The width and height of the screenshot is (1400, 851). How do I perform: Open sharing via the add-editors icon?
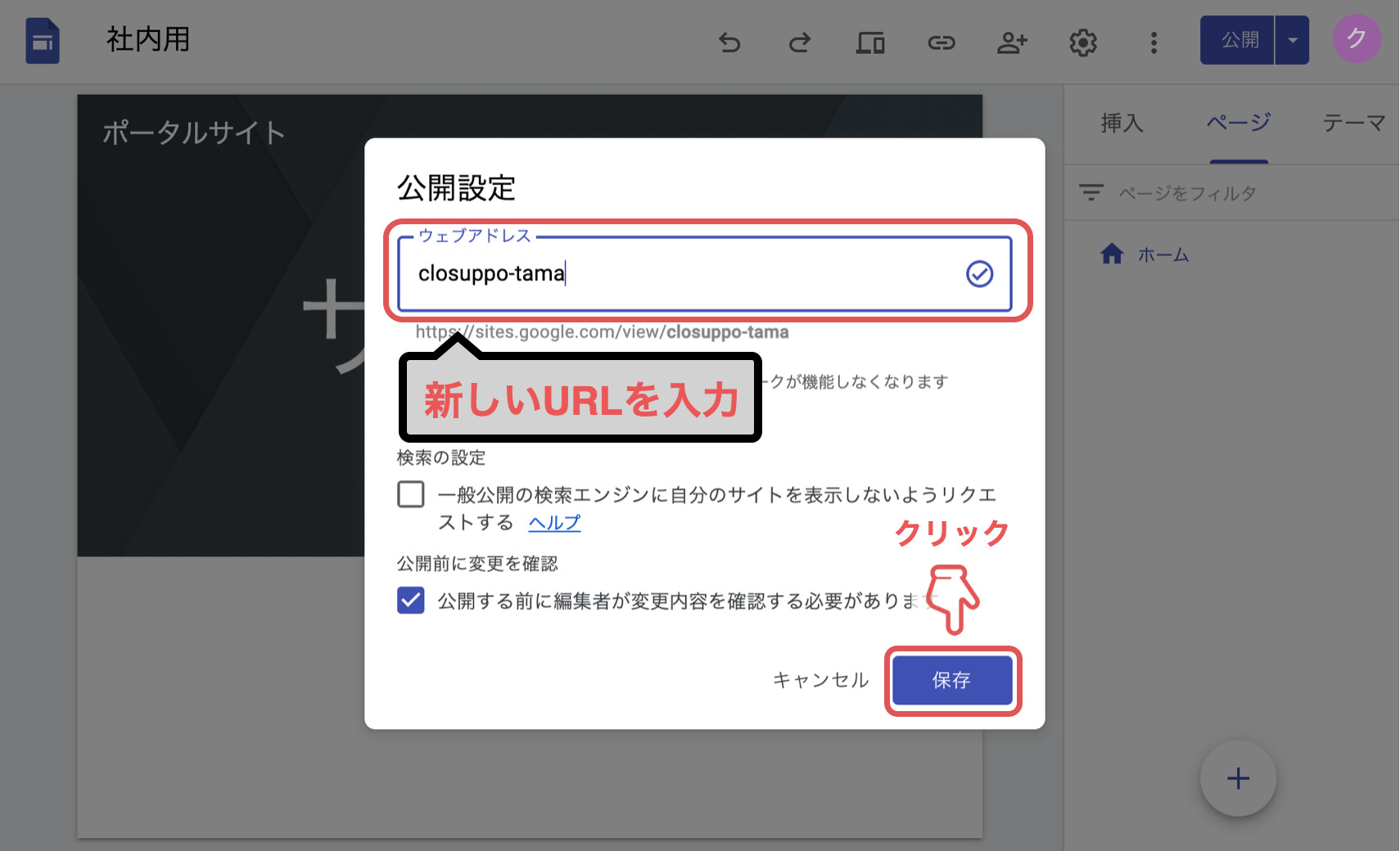(x=1012, y=43)
